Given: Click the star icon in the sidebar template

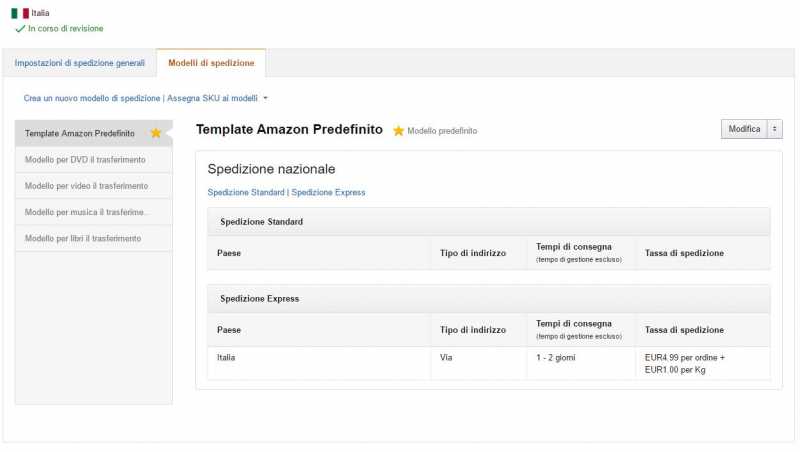Looking at the screenshot, I should (x=155, y=133).
